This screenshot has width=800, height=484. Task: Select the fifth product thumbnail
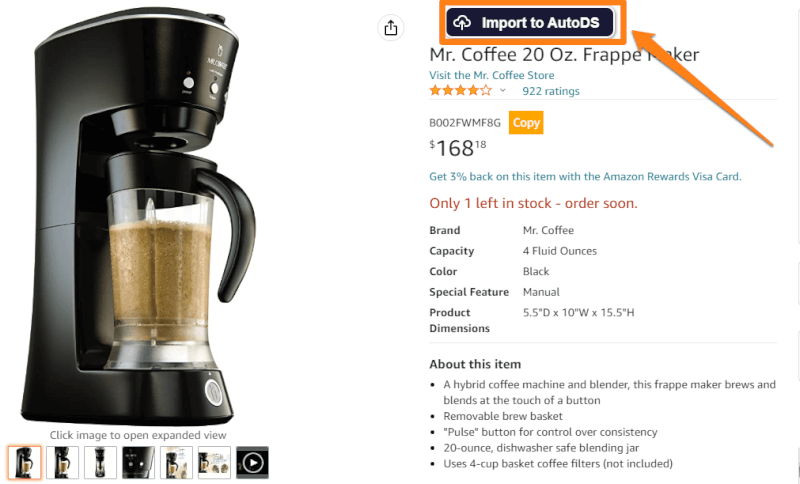(177, 463)
